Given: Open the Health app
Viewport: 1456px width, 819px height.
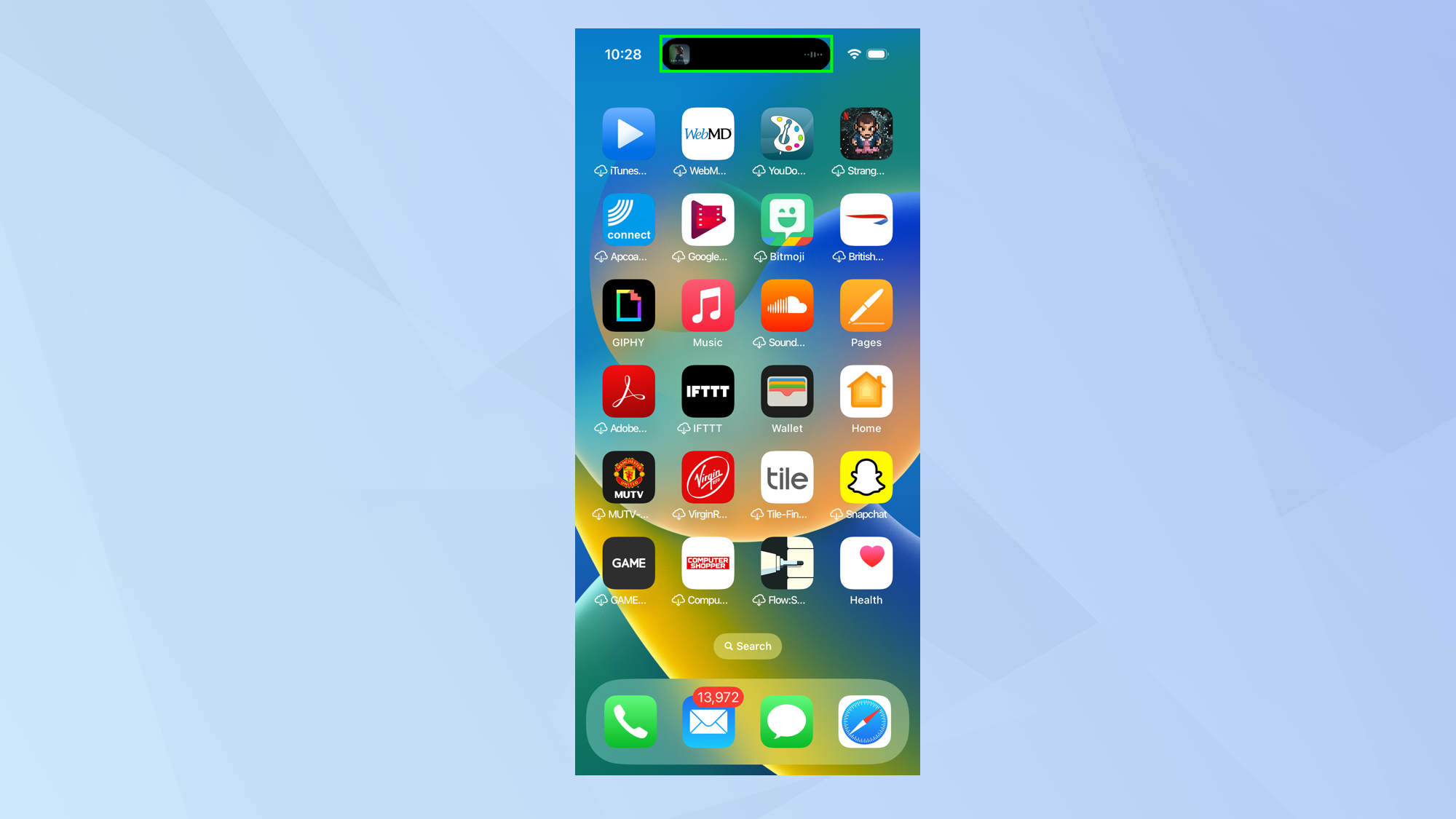Looking at the screenshot, I should (x=866, y=562).
